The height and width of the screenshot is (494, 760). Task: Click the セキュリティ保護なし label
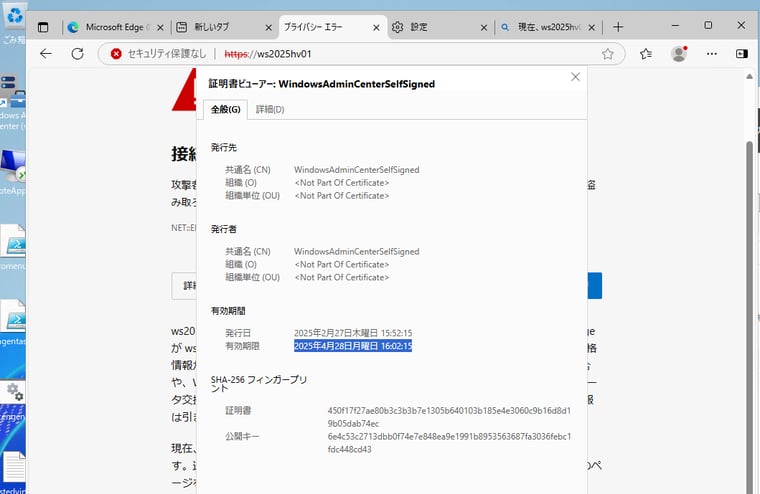167,54
